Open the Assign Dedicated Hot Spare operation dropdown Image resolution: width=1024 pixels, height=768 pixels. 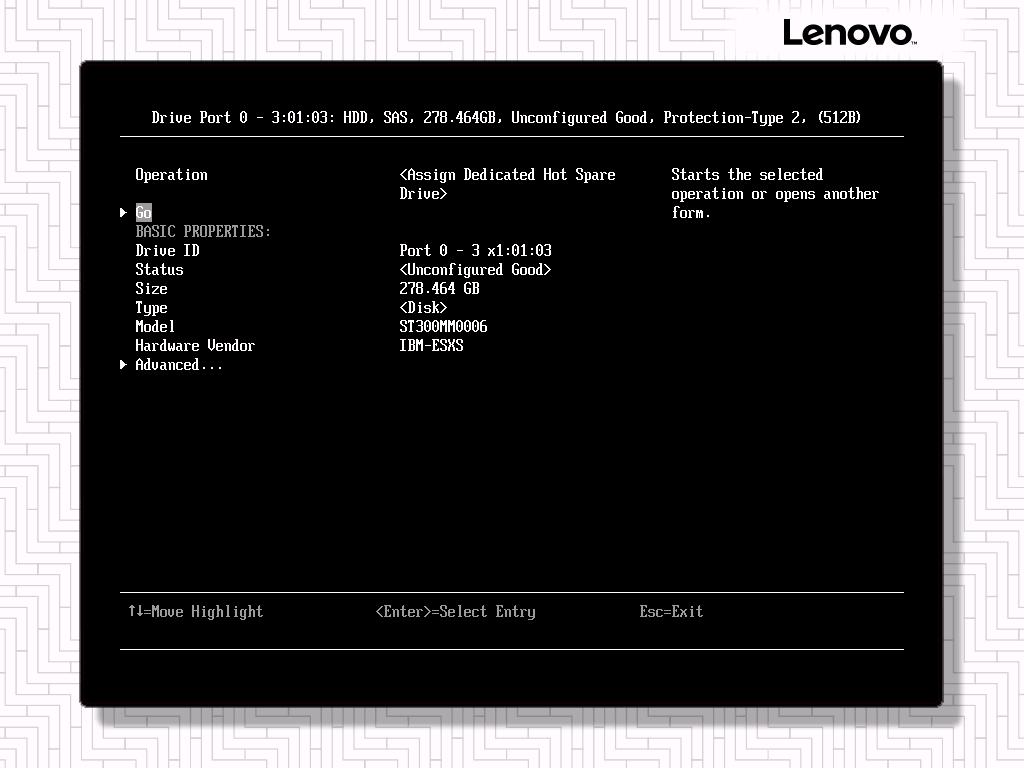point(506,184)
